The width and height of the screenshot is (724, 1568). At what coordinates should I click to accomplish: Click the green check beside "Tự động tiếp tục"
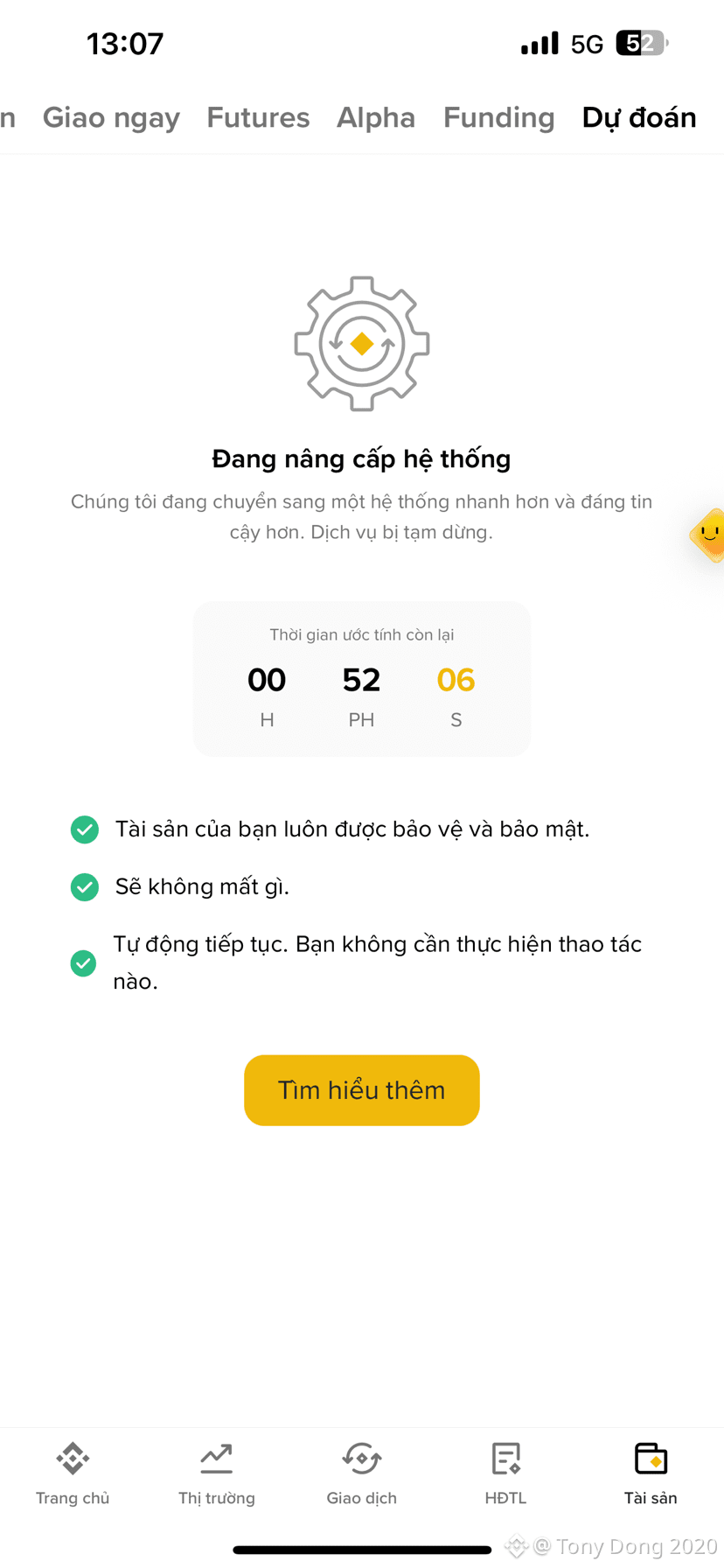click(84, 963)
